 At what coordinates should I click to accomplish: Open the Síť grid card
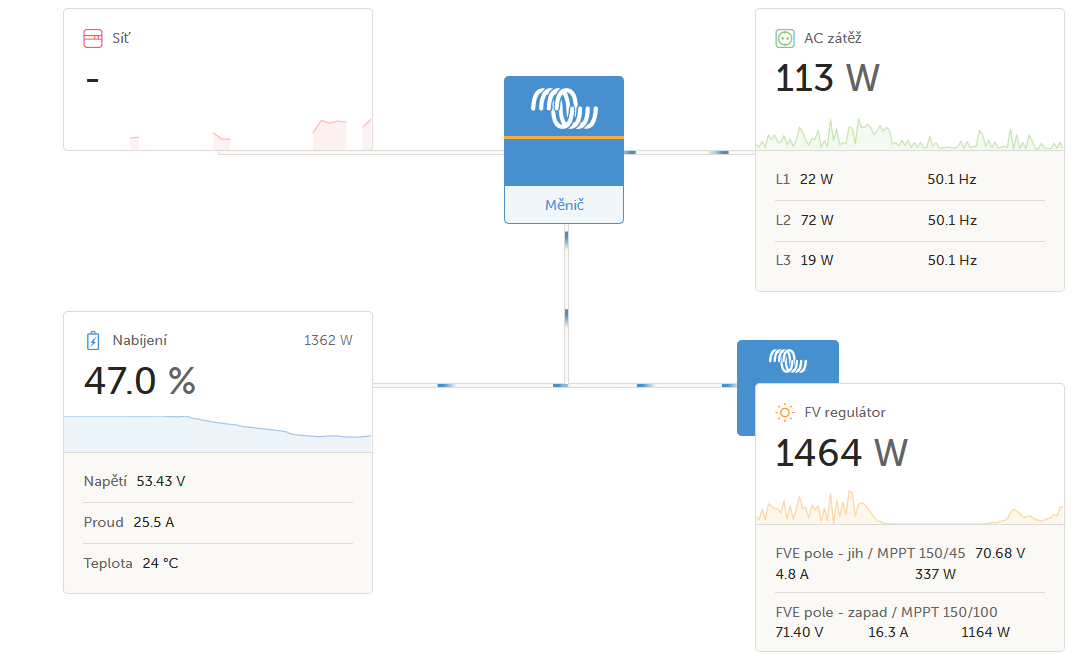tap(218, 79)
